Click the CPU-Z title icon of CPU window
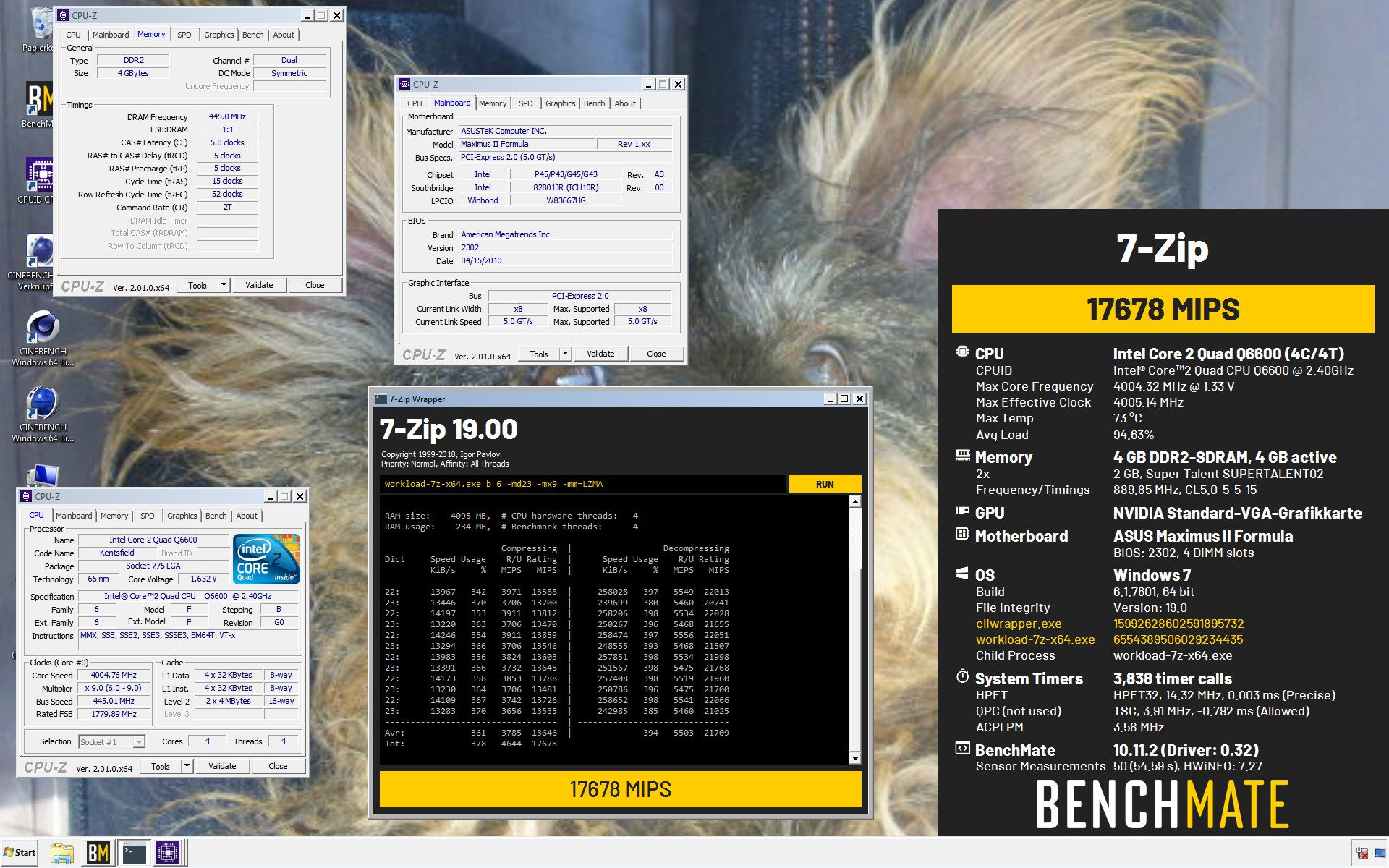 click(x=26, y=496)
